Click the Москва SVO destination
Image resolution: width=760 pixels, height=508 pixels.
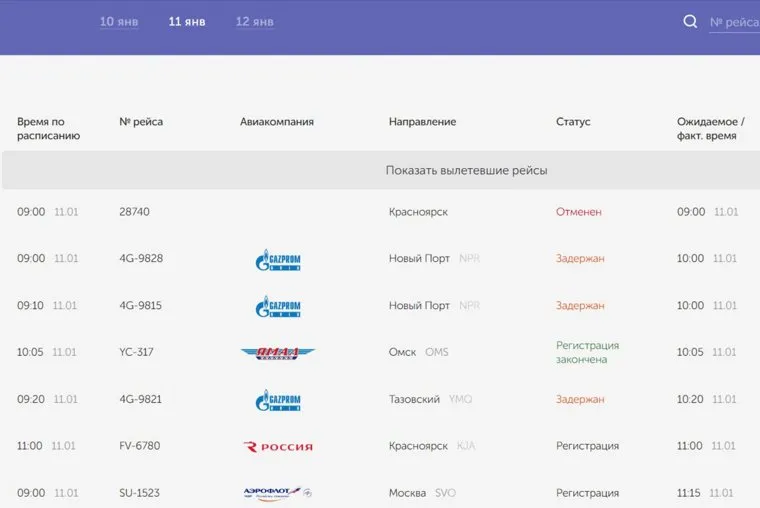point(421,493)
